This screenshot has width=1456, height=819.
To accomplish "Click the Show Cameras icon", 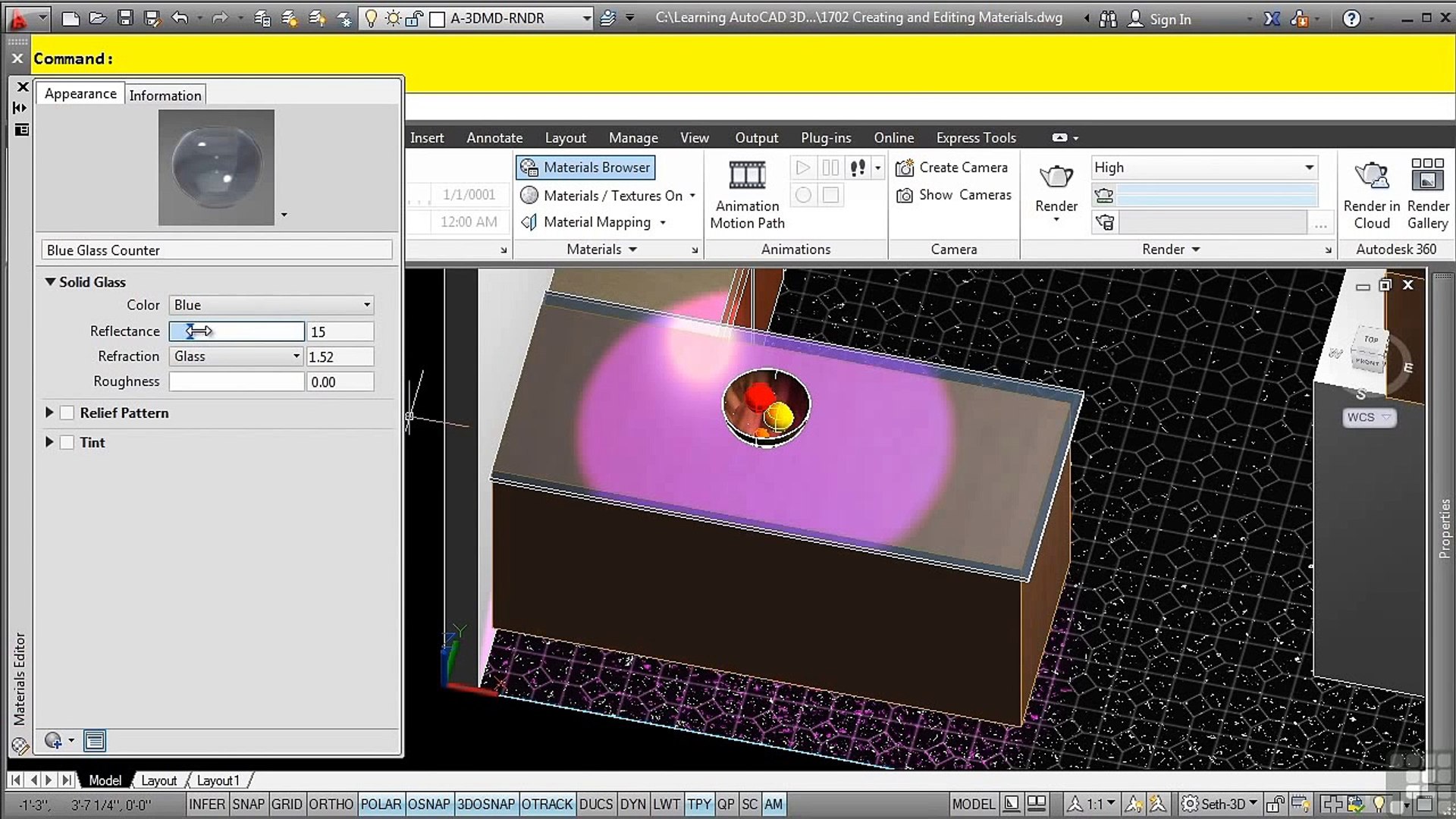I will pyautogui.click(x=904, y=196).
